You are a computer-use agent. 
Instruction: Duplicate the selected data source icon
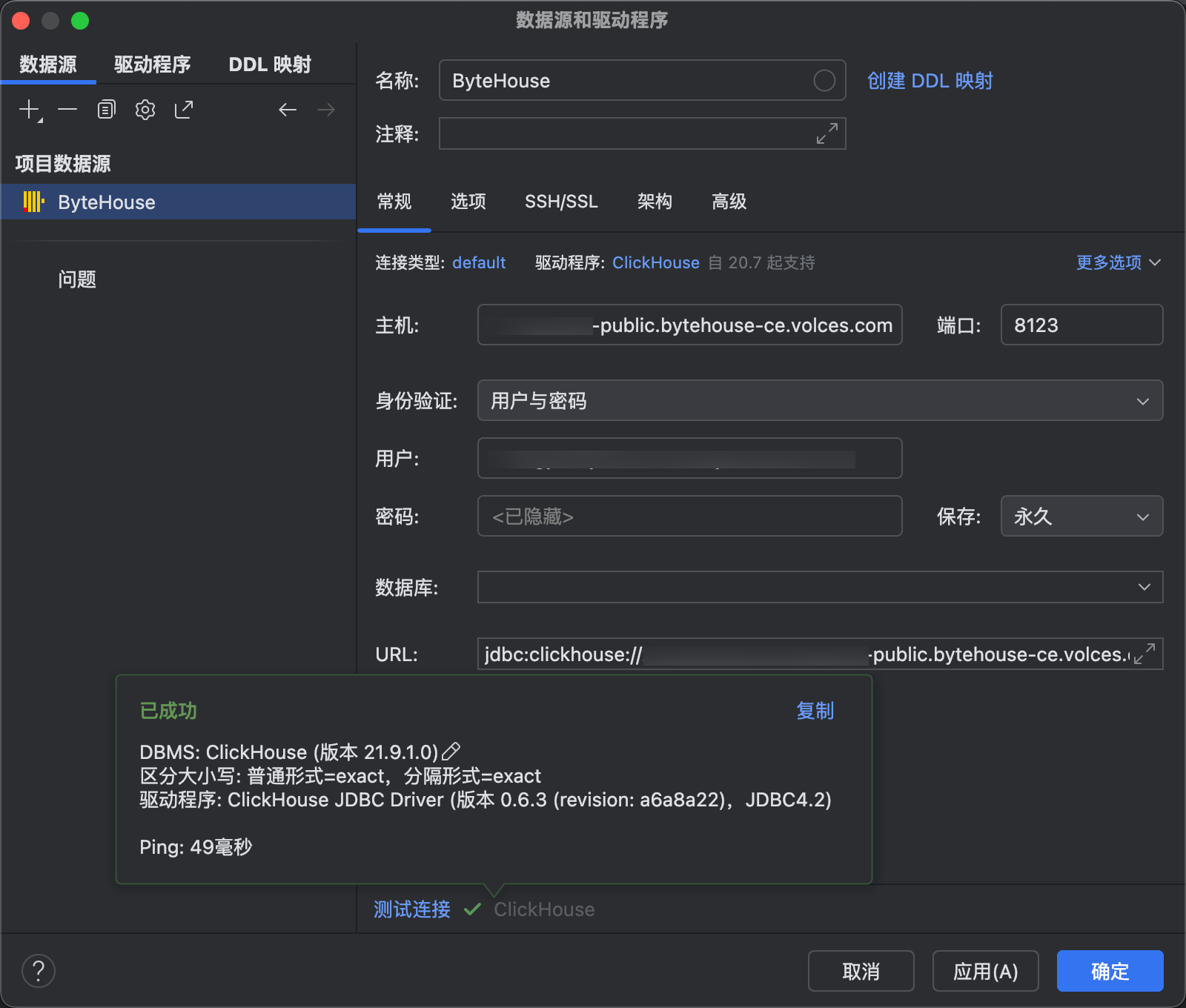click(107, 110)
